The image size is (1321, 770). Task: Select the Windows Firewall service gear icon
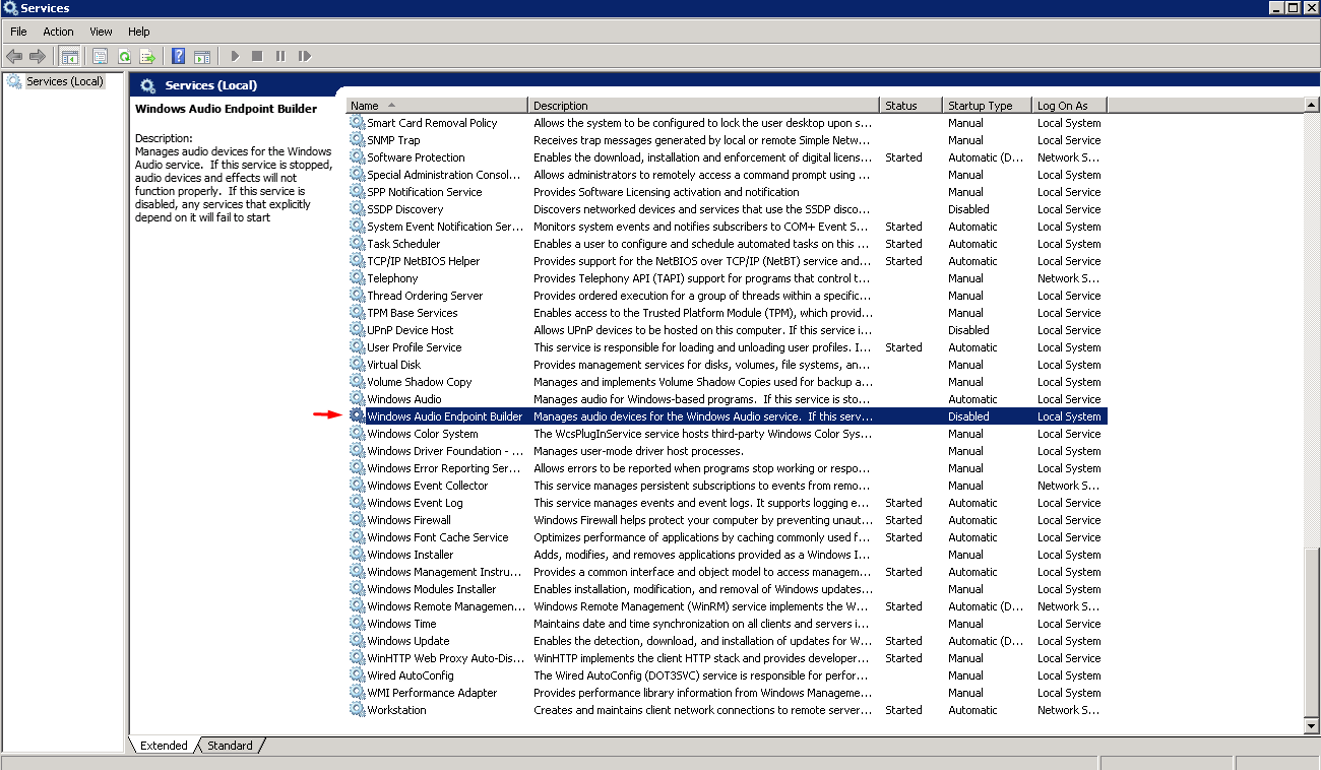point(357,520)
